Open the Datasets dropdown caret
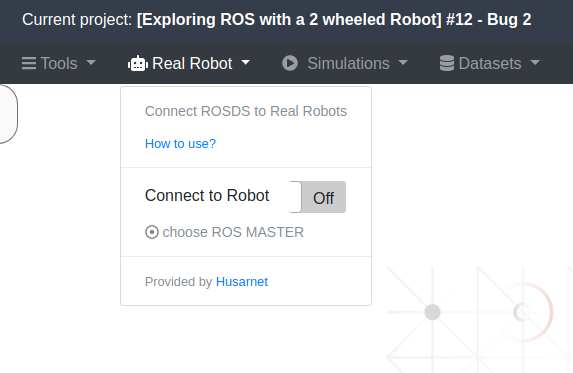This screenshot has height=373, width=573. click(x=535, y=63)
